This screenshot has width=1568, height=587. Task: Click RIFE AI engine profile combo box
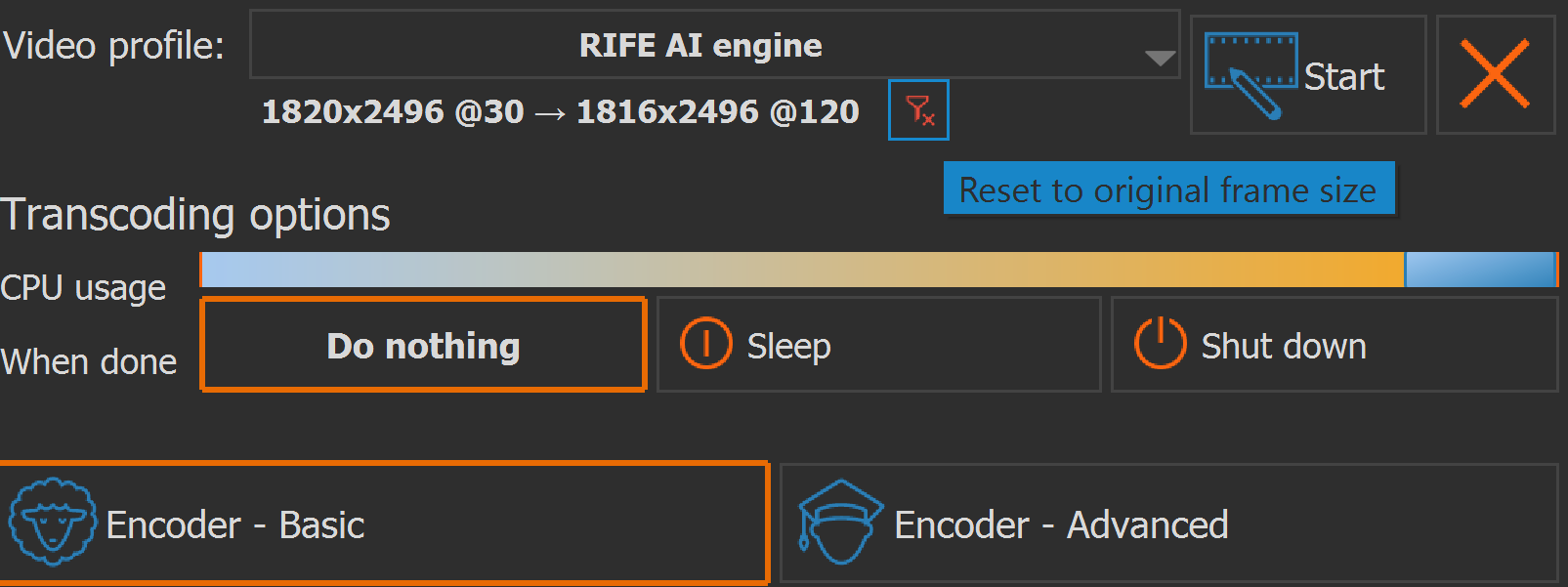tap(699, 46)
